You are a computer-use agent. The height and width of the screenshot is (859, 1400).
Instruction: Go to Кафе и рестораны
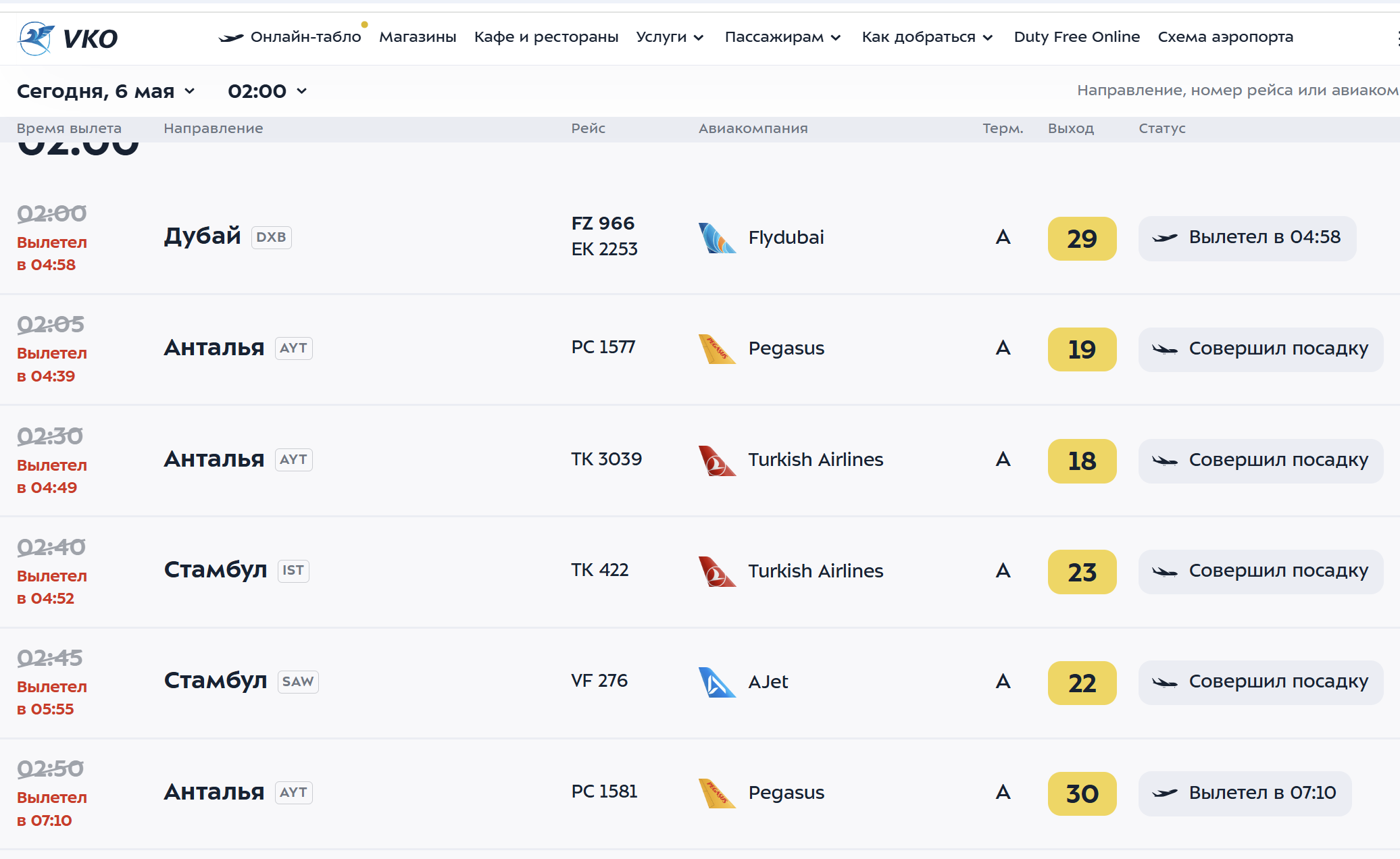[546, 37]
